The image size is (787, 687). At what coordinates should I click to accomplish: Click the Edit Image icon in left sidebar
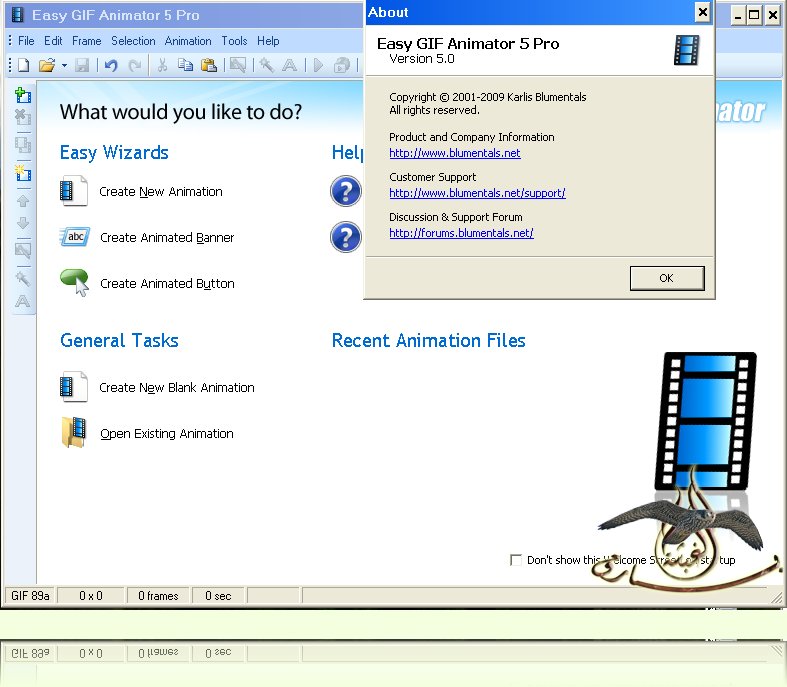pyautogui.click(x=23, y=250)
